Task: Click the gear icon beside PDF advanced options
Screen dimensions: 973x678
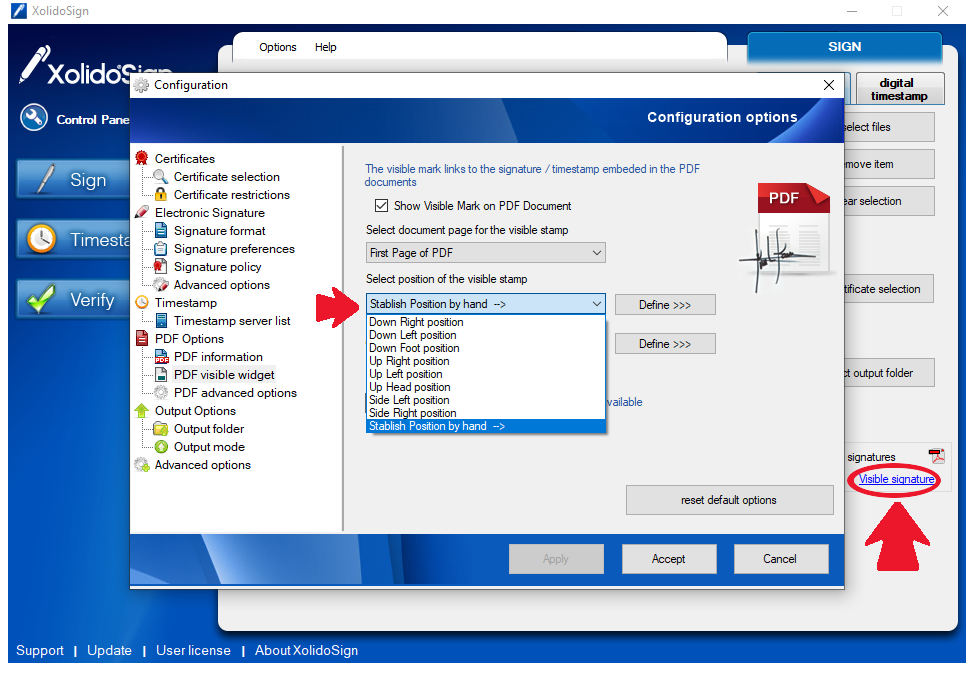Action: click(161, 392)
